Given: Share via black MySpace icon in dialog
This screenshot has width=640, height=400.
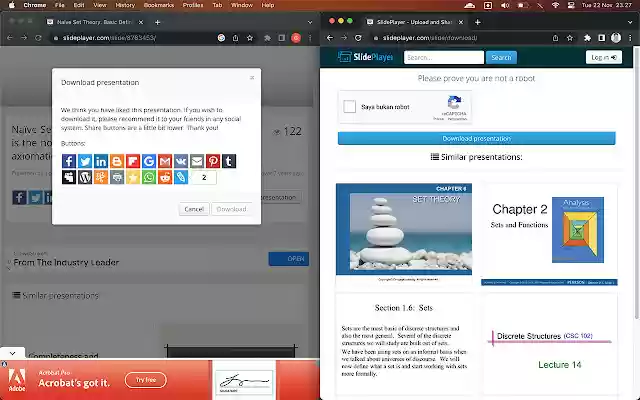Looking at the screenshot, I should click(x=69, y=177).
